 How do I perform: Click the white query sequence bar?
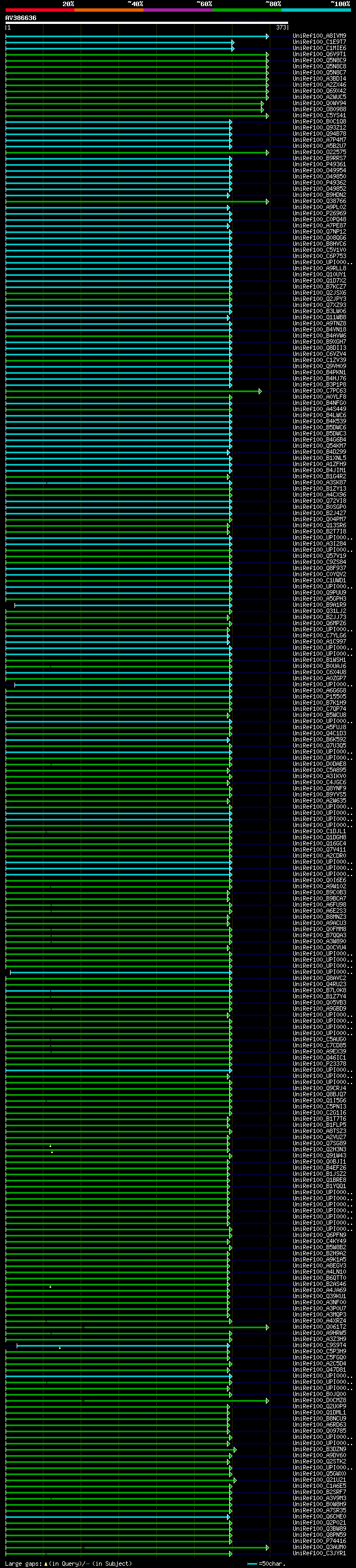[x=147, y=23]
